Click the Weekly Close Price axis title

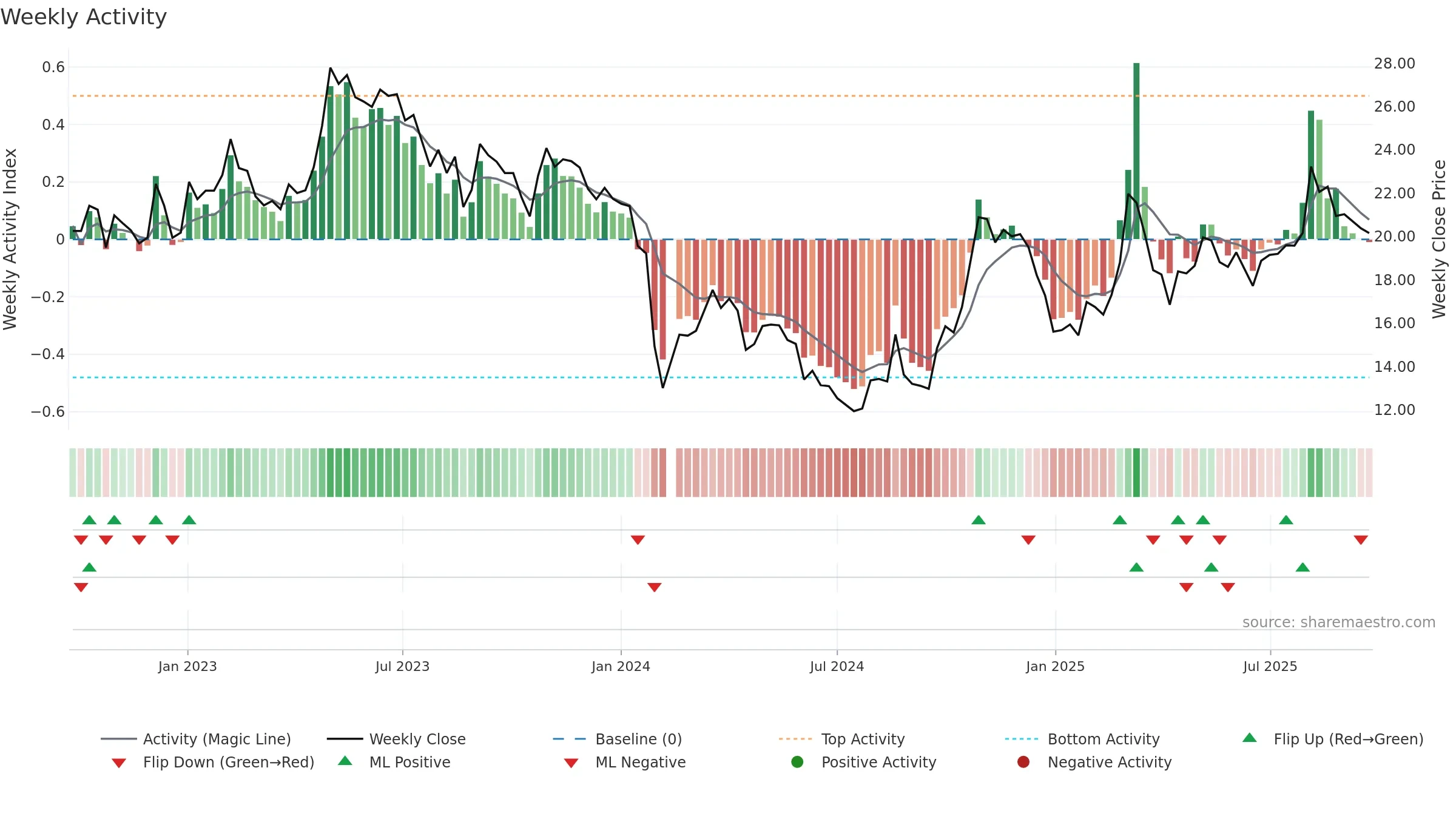(1439, 239)
